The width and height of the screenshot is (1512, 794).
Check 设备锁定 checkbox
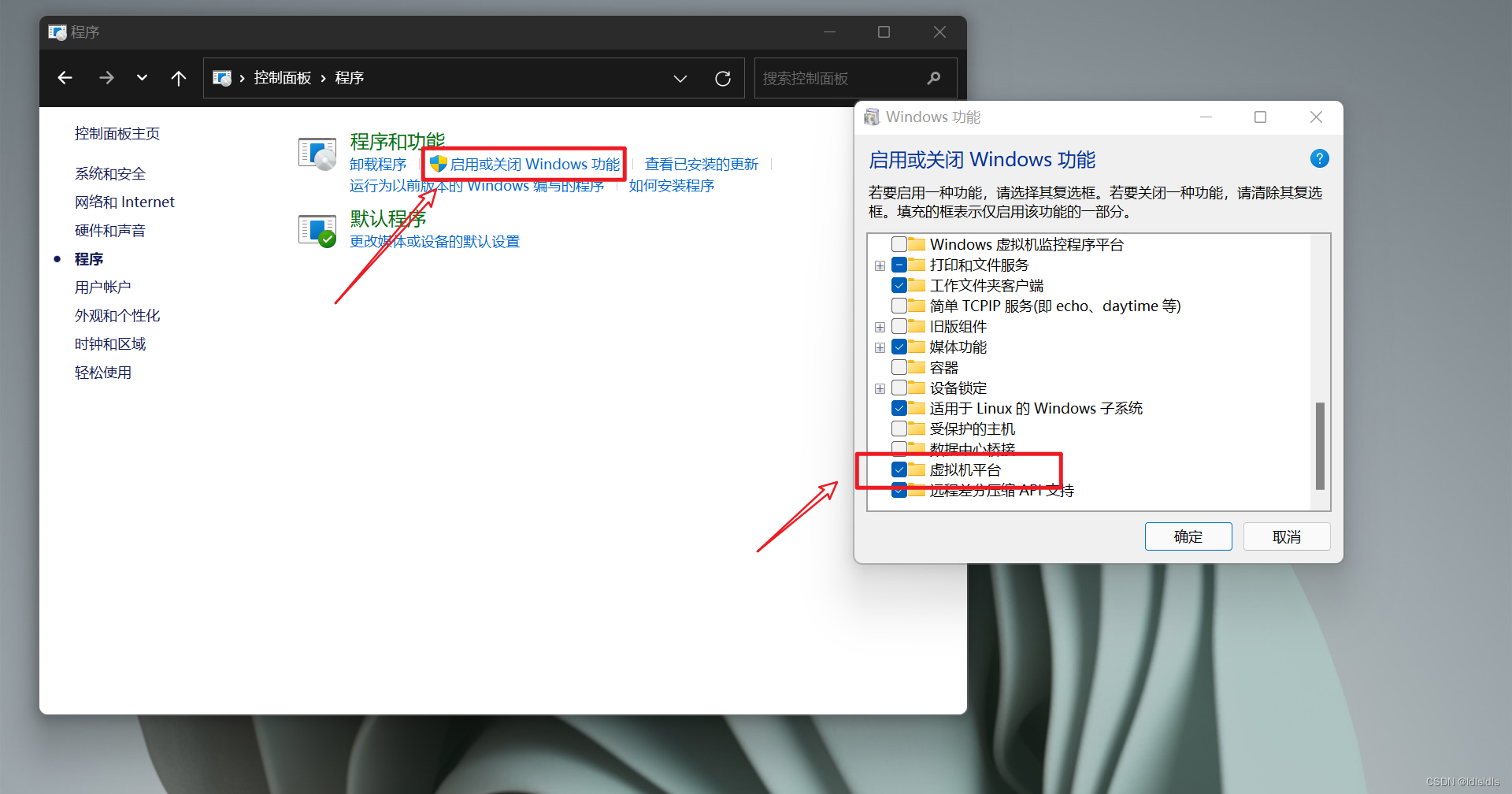pyautogui.click(x=899, y=388)
